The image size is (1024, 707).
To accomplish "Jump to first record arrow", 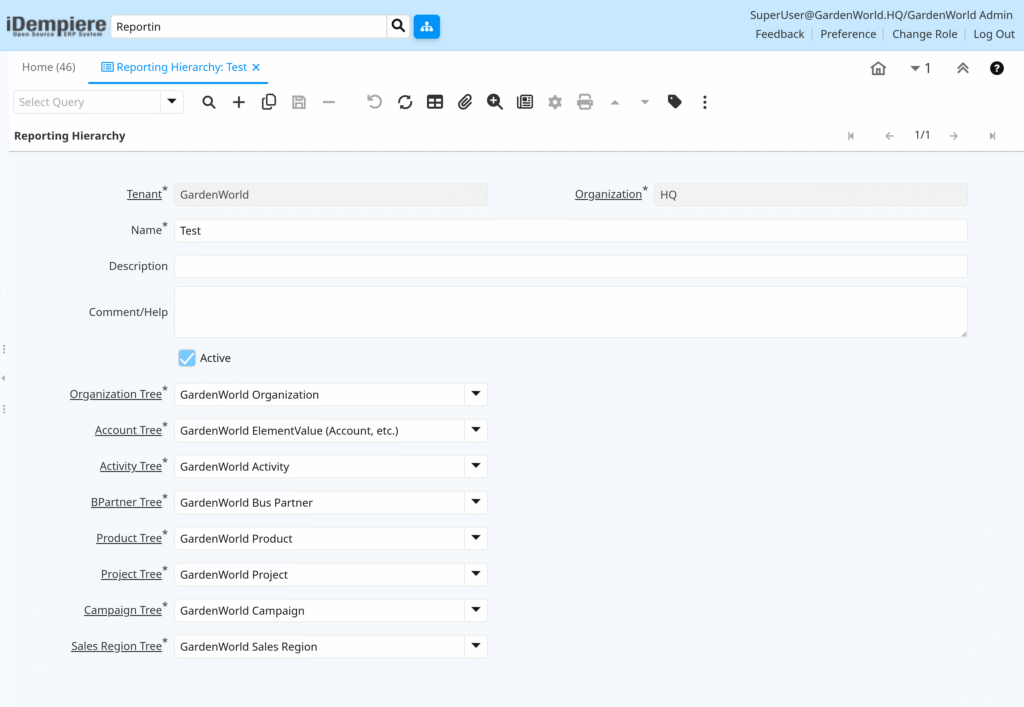I will pyautogui.click(x=851, y=136).
